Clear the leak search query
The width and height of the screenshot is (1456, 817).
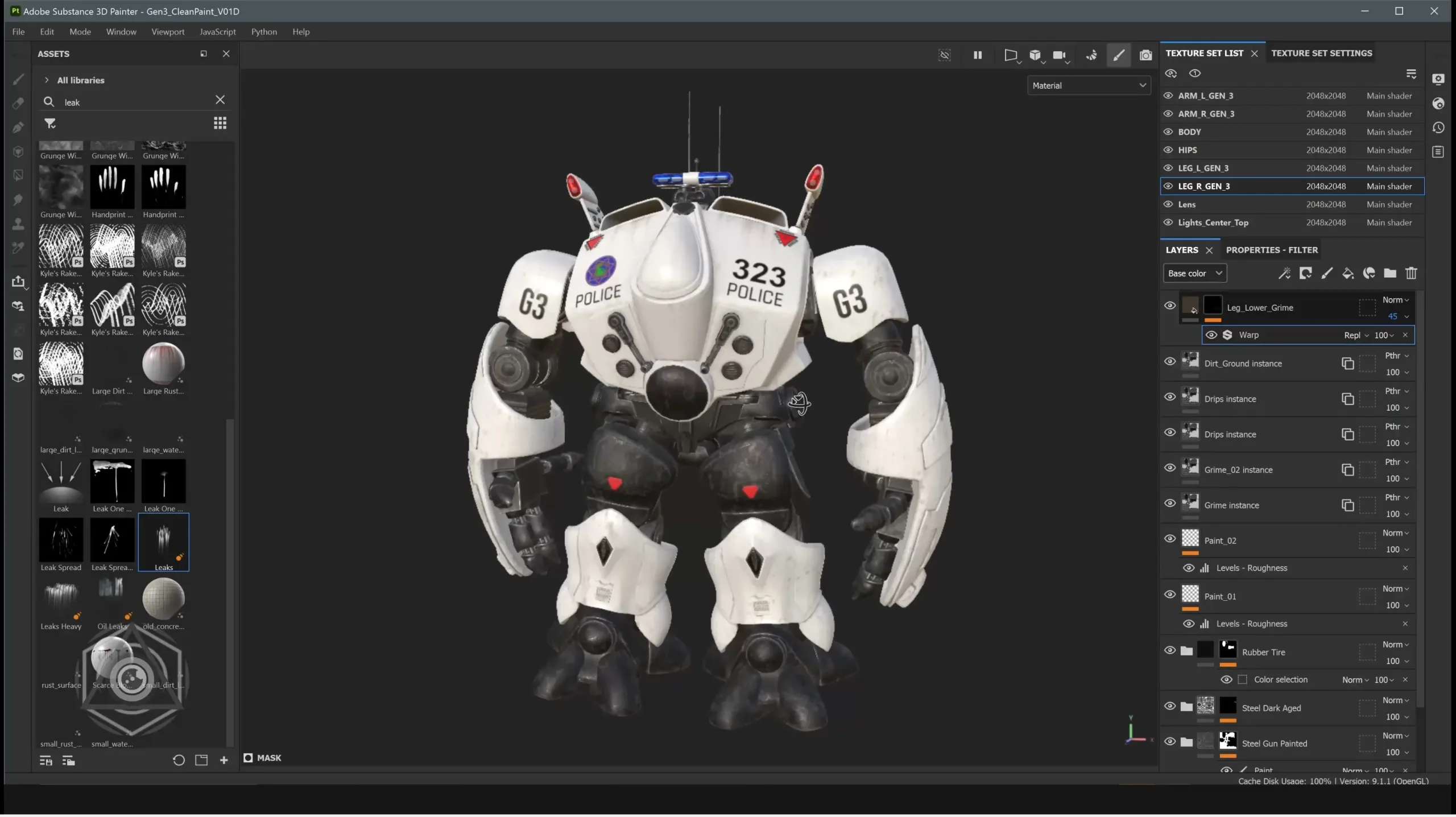coord(220,100)
